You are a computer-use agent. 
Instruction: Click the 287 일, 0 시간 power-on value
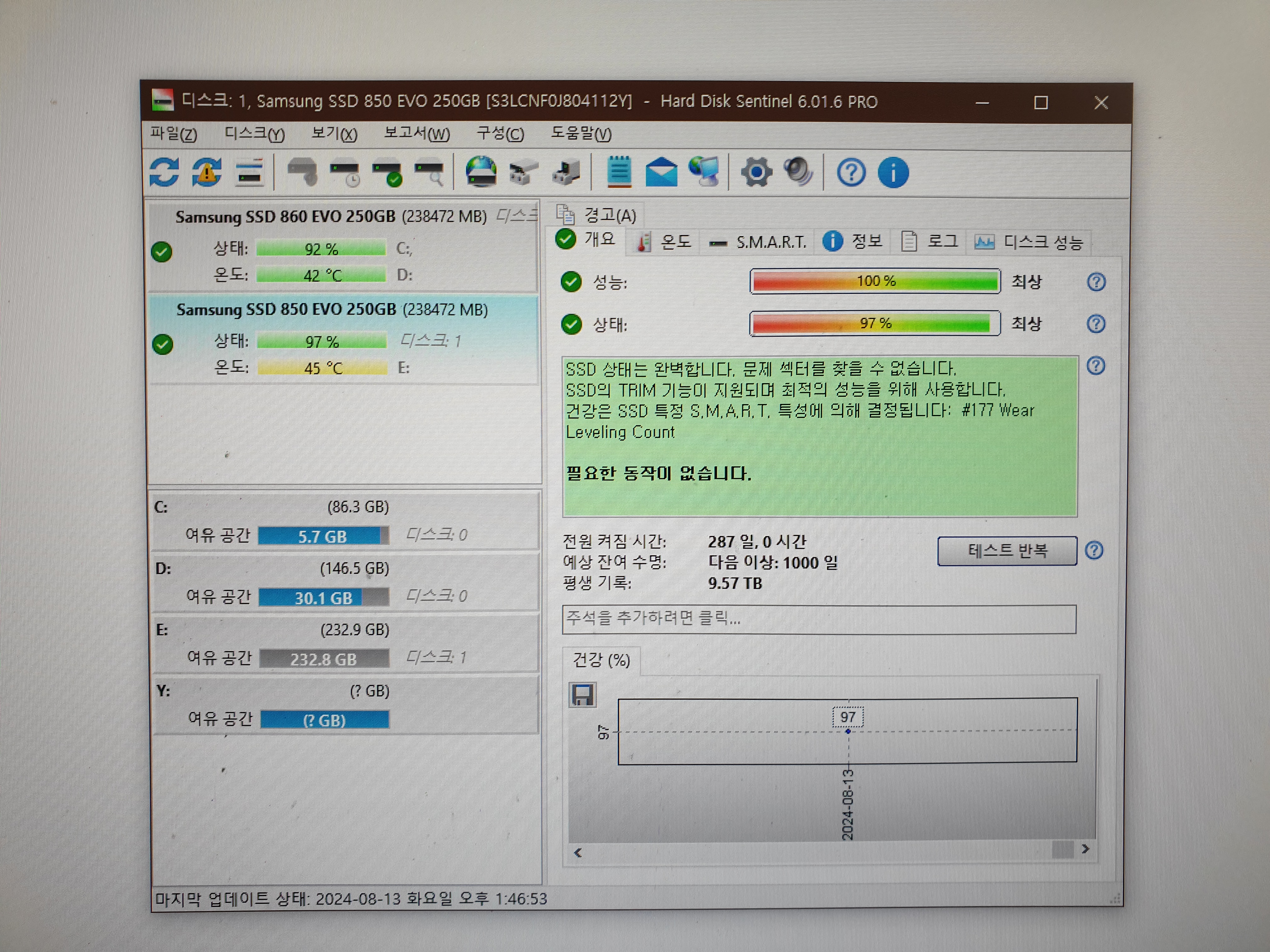point(757,541)
